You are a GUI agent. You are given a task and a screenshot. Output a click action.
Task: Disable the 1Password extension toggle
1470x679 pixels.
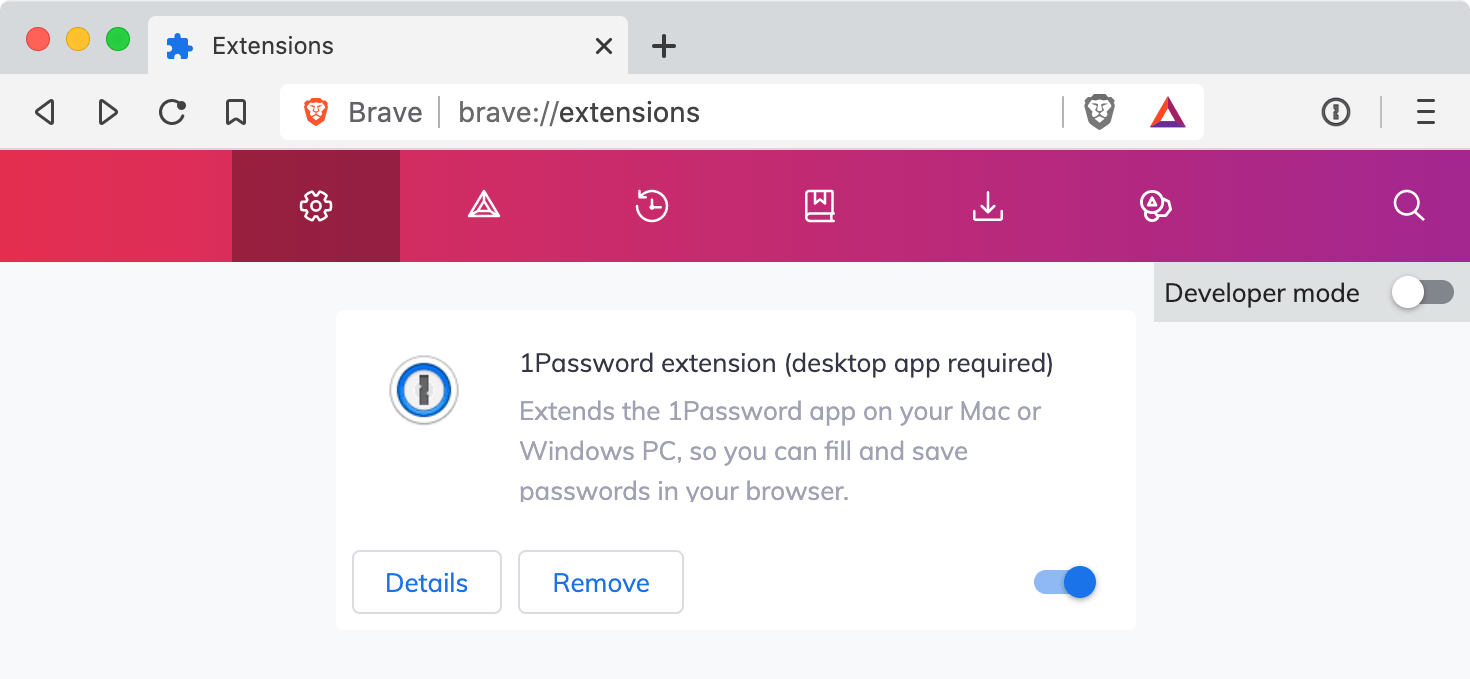tap(1065, 582)
